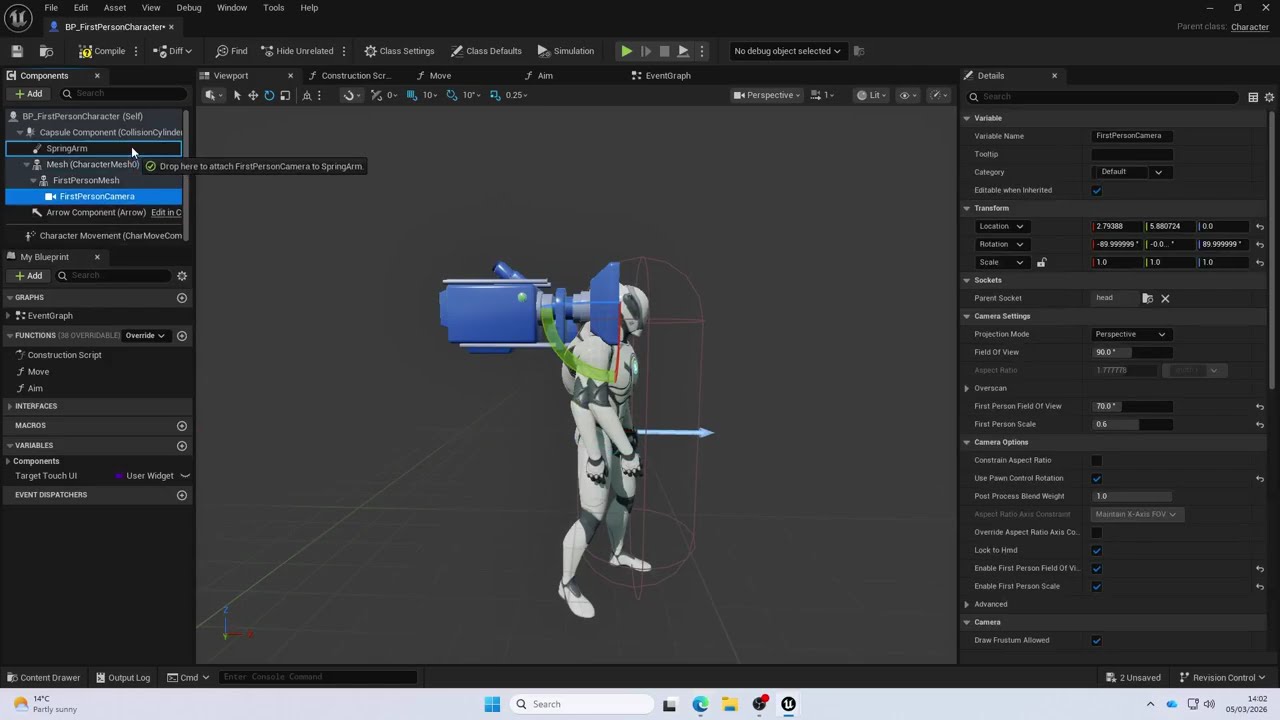The width and height of the screenshot is (1280, 720).
Task: Add a new function with plus icon
Action: [x=182, y=335]
